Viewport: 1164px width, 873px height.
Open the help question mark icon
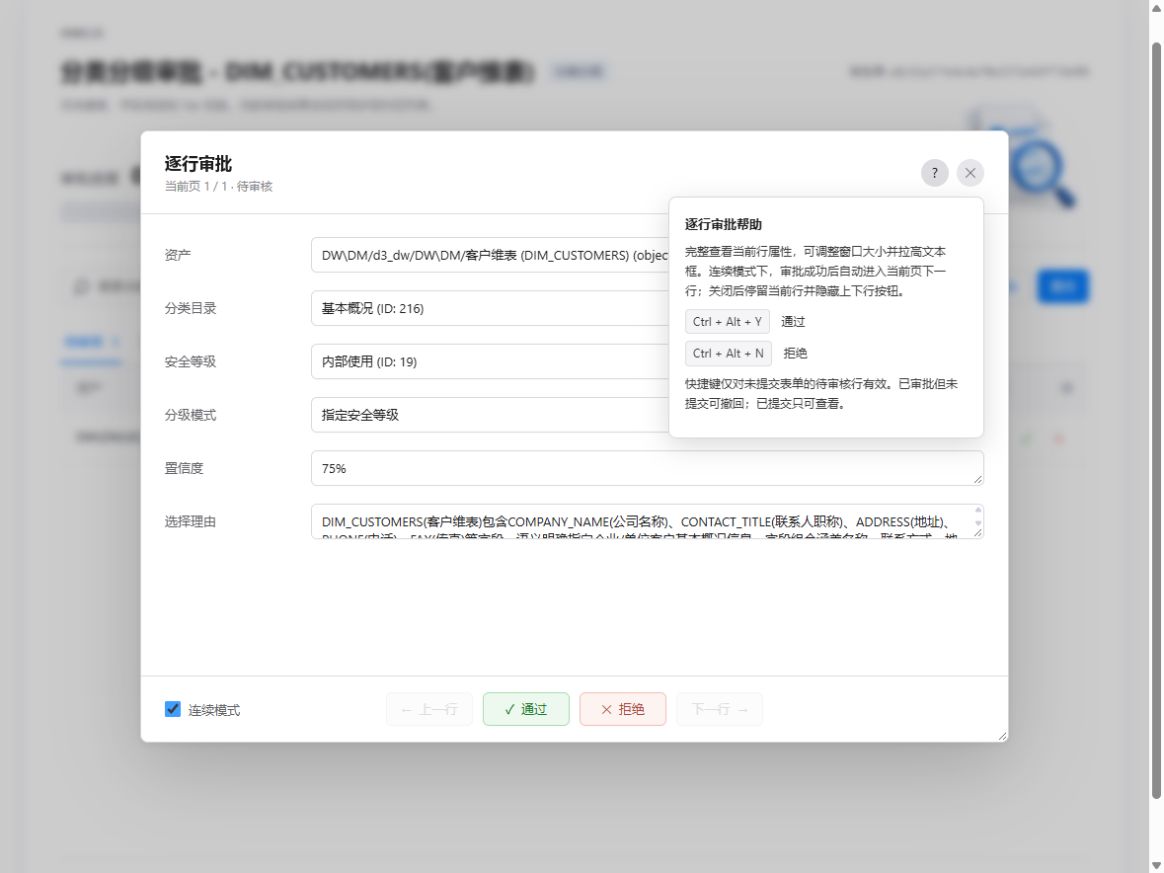[x=935, y=173]
